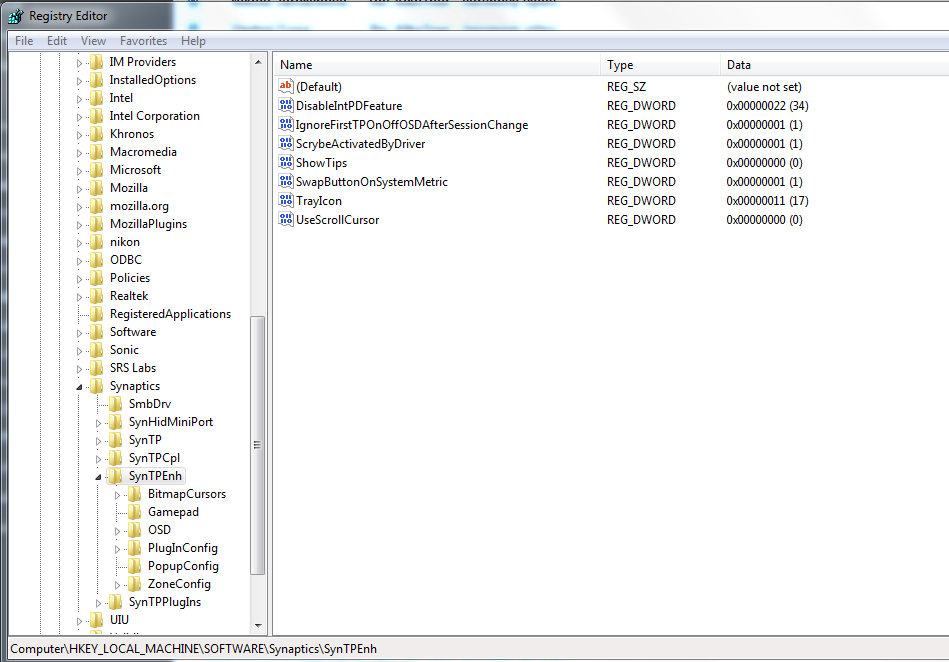Click the PopupConfig folder icon
Image resolution: width=949 pixels, height=662 pixels.
click(135, 566)
